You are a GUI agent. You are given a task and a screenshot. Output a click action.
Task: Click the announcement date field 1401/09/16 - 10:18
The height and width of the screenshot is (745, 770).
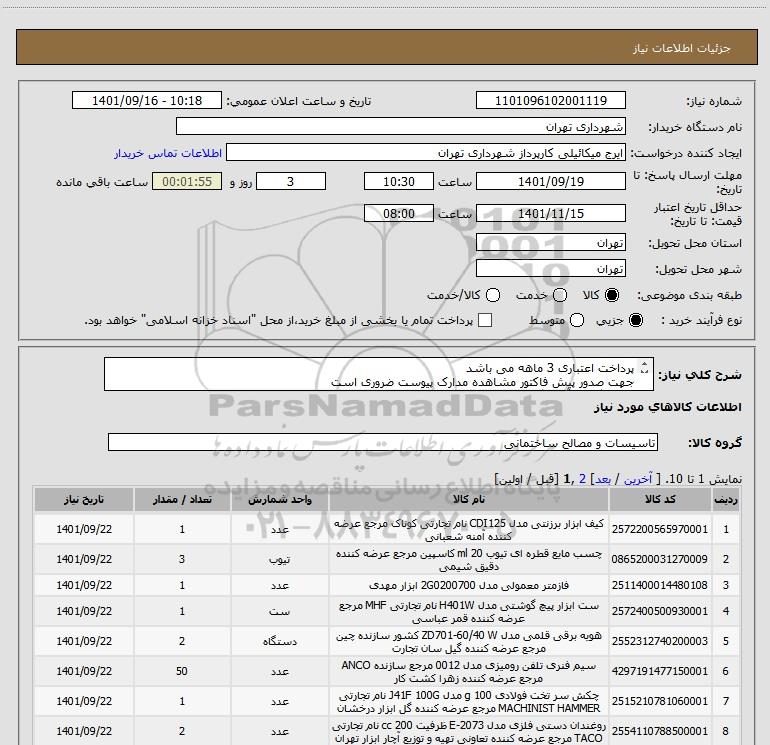coord(147,100)
